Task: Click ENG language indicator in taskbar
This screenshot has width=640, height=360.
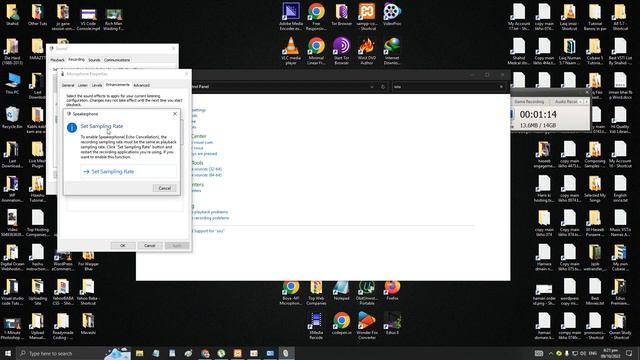Action: point(593,353)
